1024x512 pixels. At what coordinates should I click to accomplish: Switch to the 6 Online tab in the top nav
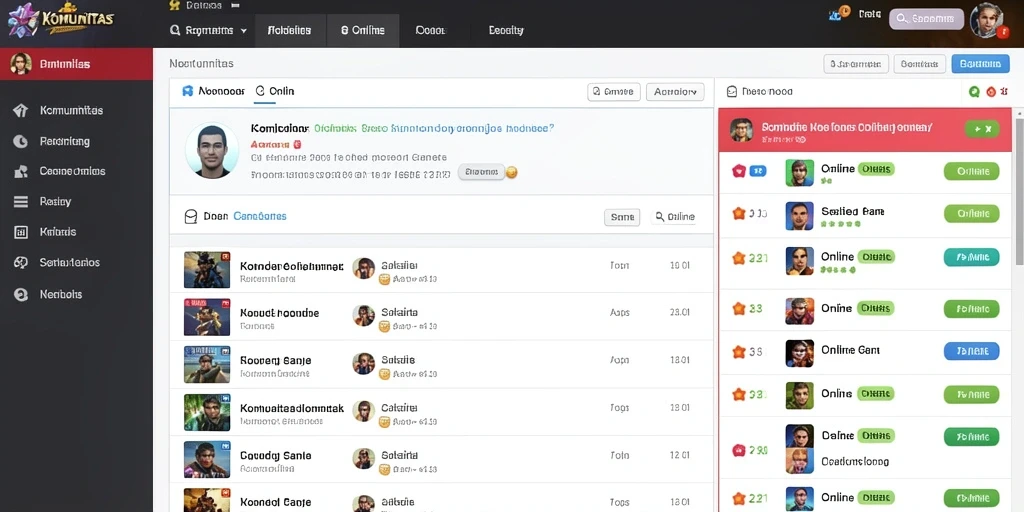coord(362,30)
